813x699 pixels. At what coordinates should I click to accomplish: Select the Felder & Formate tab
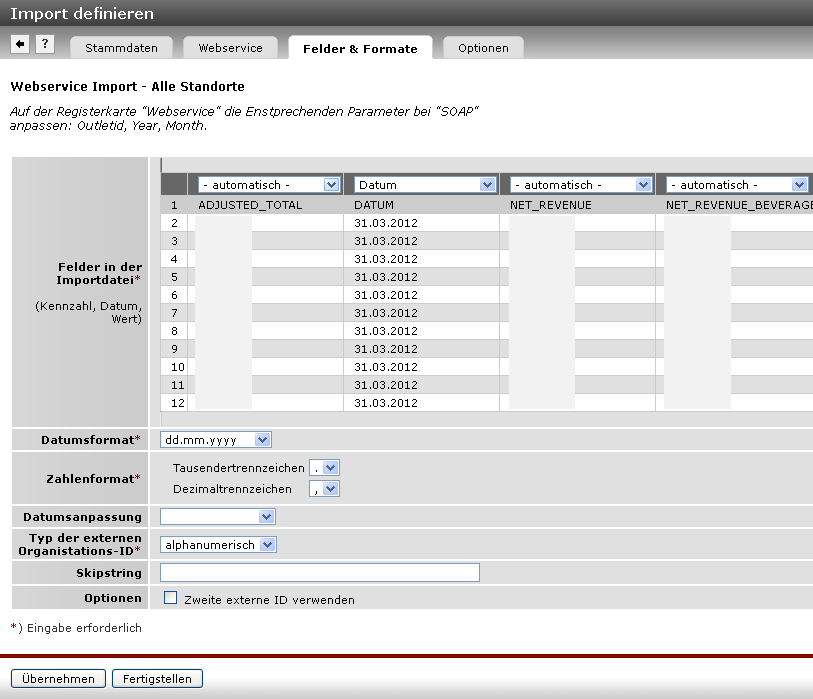pos(360,48)
